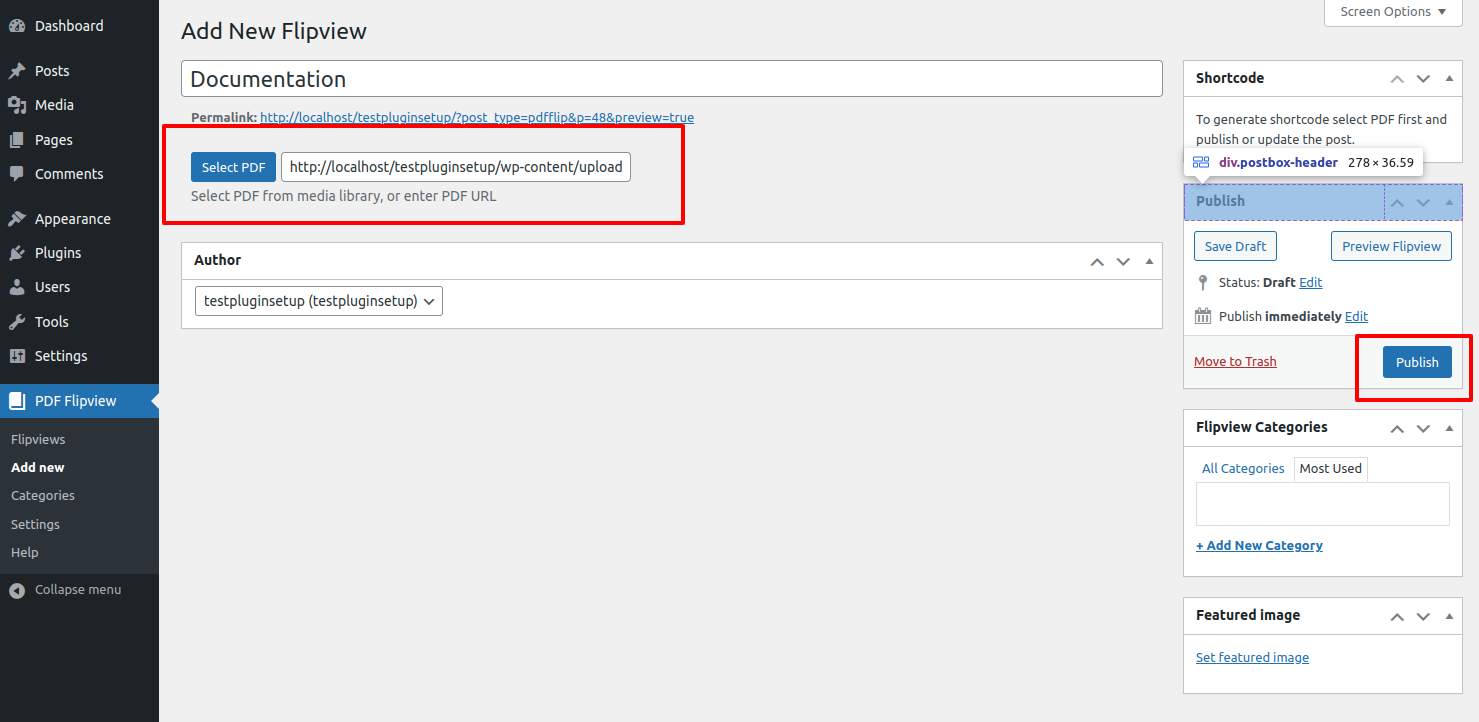Open the Screen Options dropdown
Viewport: 1479px width, 722px height.
(x=1393, y=12)
